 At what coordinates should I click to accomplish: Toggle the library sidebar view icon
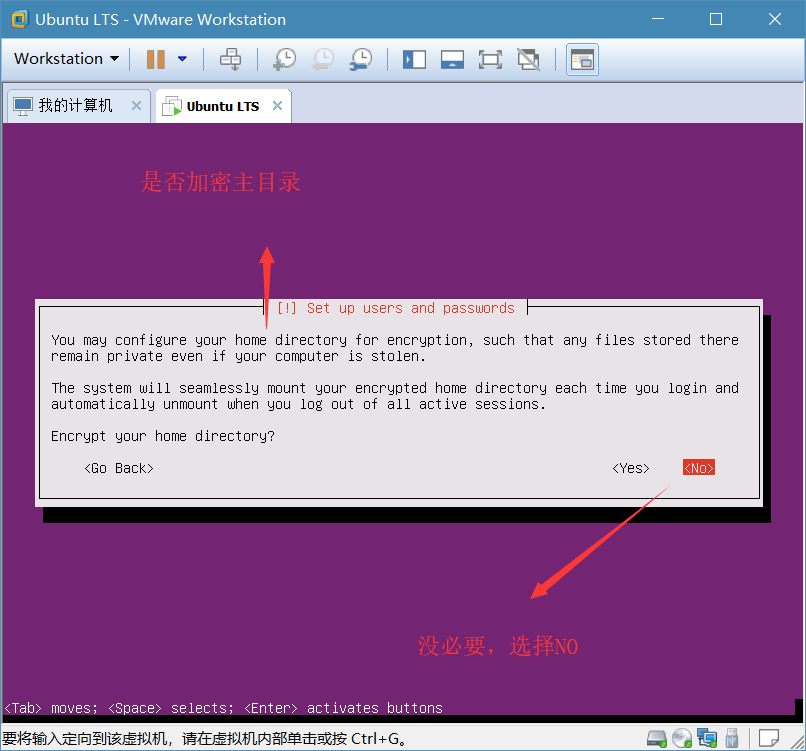click(x=414, y=59)
